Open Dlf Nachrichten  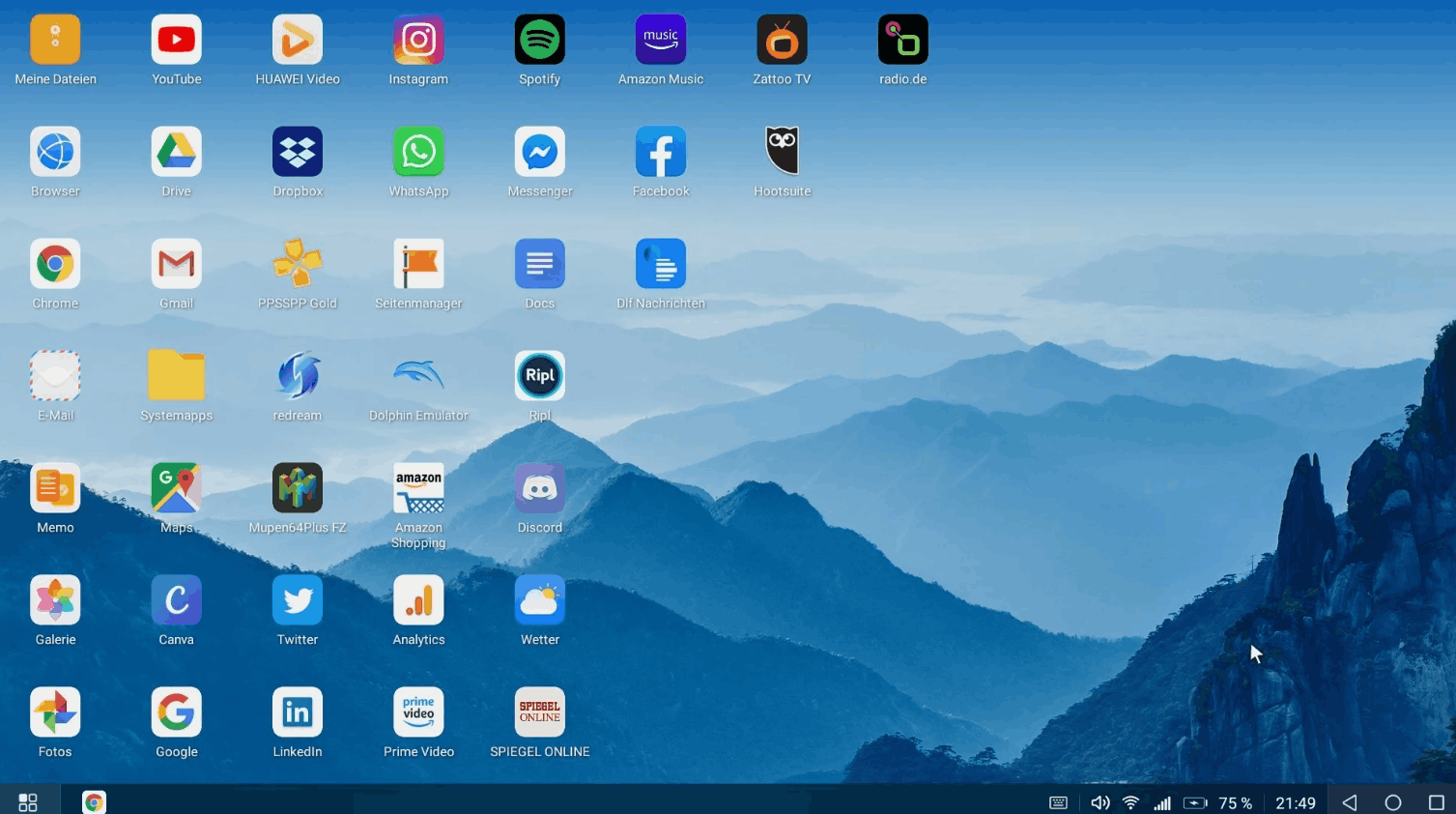(661, 264)
